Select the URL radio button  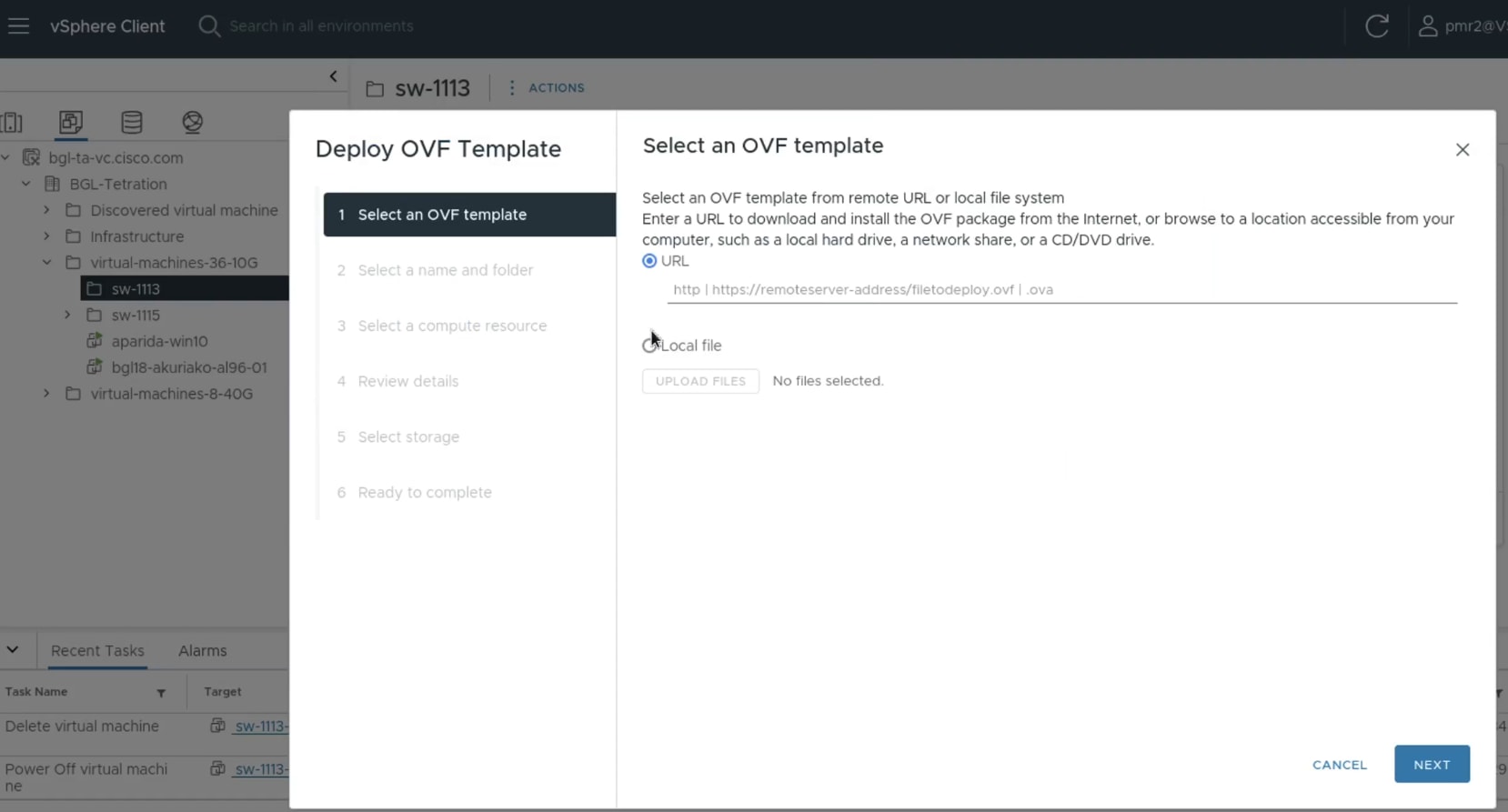pos(648,261)
